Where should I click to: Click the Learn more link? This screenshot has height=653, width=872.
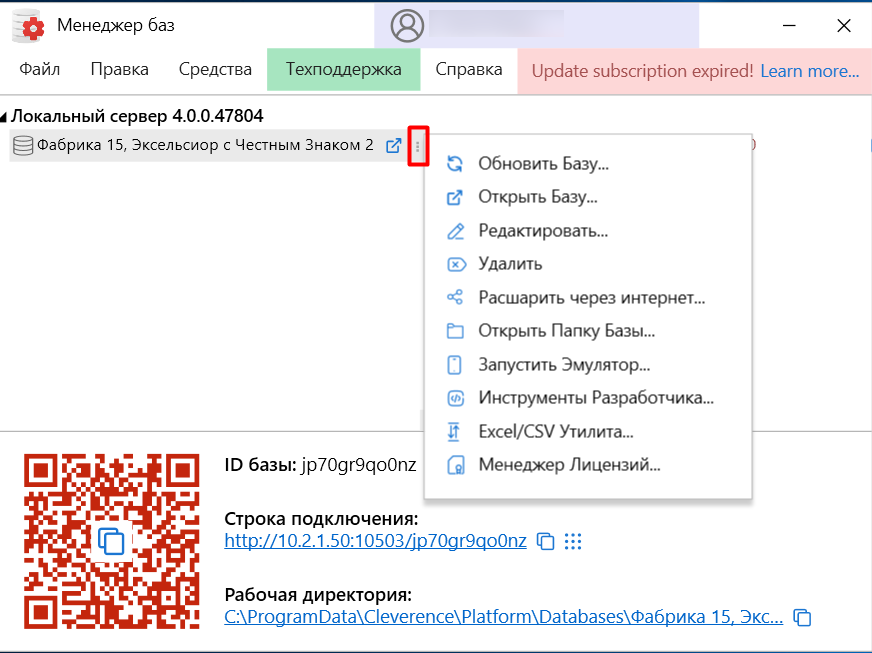point(809,71)
